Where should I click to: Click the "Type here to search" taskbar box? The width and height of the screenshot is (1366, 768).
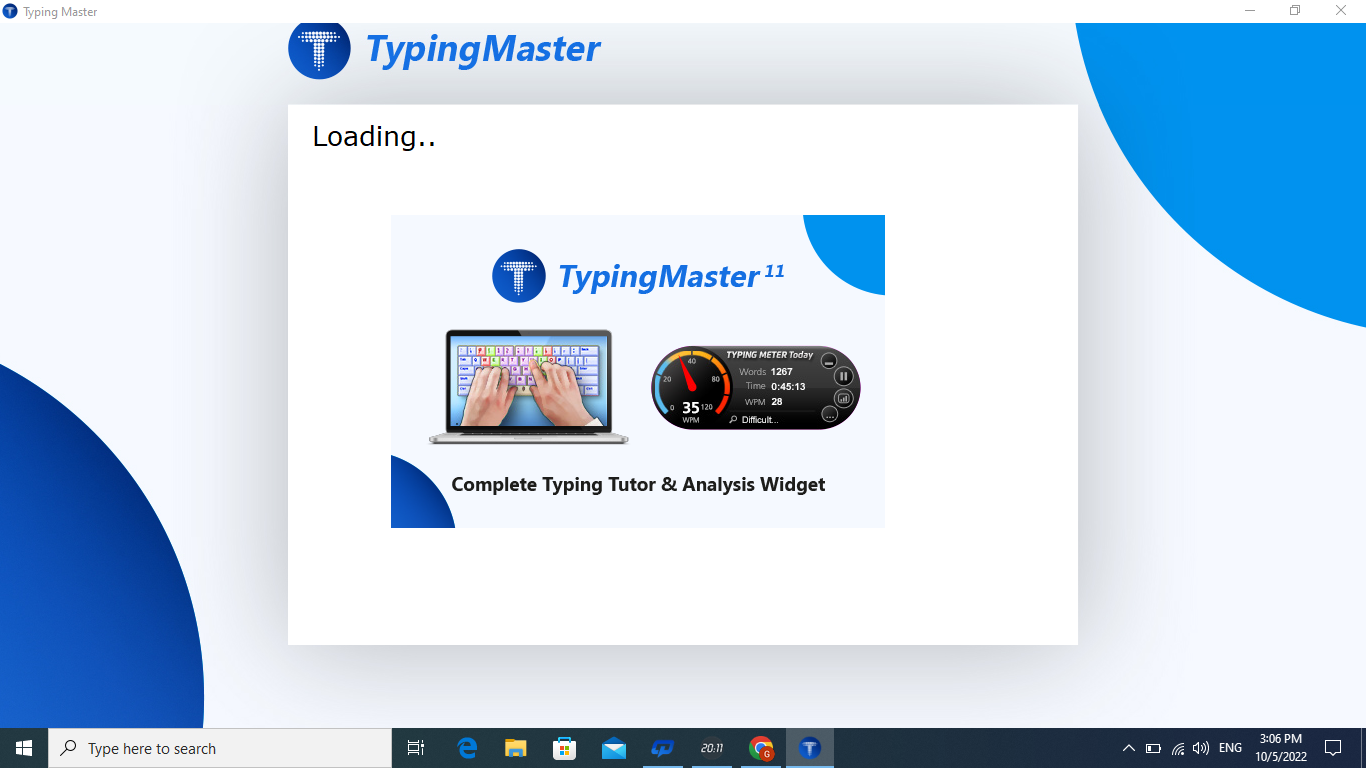pos(220,748)
